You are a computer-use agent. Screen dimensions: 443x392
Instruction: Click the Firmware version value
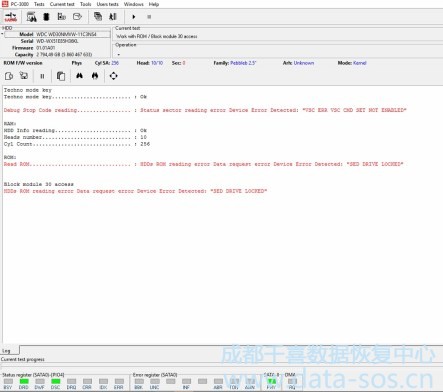45,48
